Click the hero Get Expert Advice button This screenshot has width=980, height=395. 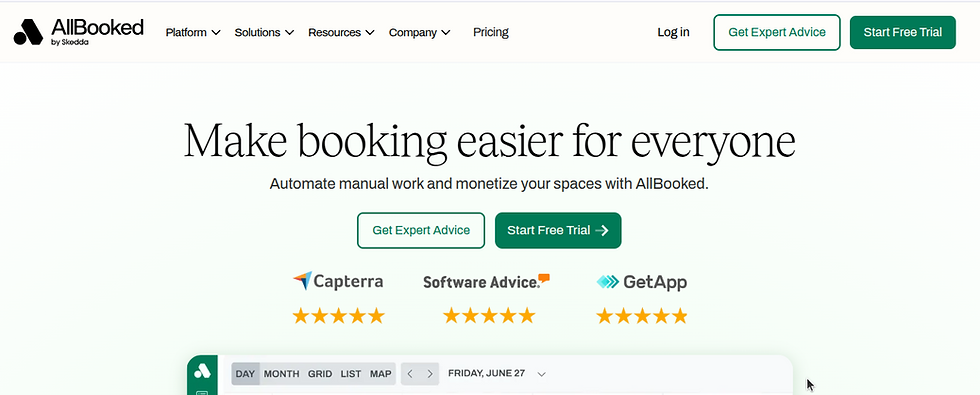tap(421, 231)
